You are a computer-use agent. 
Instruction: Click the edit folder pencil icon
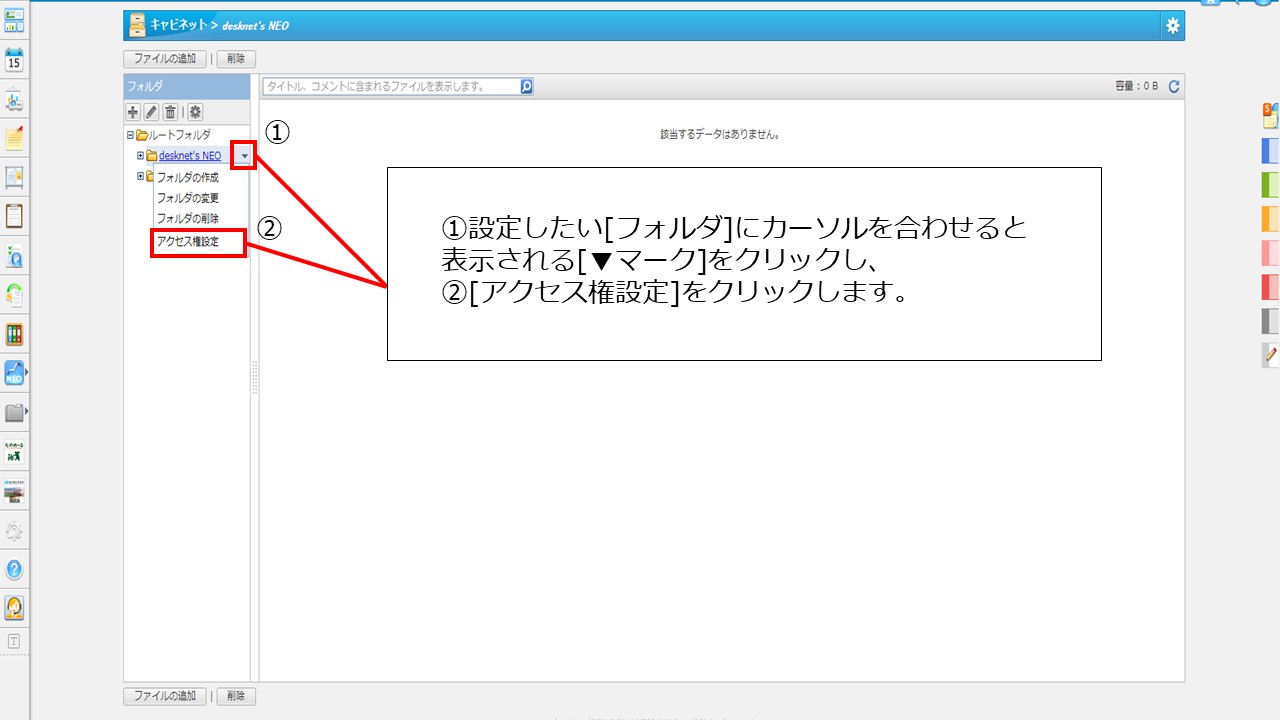[x=152, y=112]
